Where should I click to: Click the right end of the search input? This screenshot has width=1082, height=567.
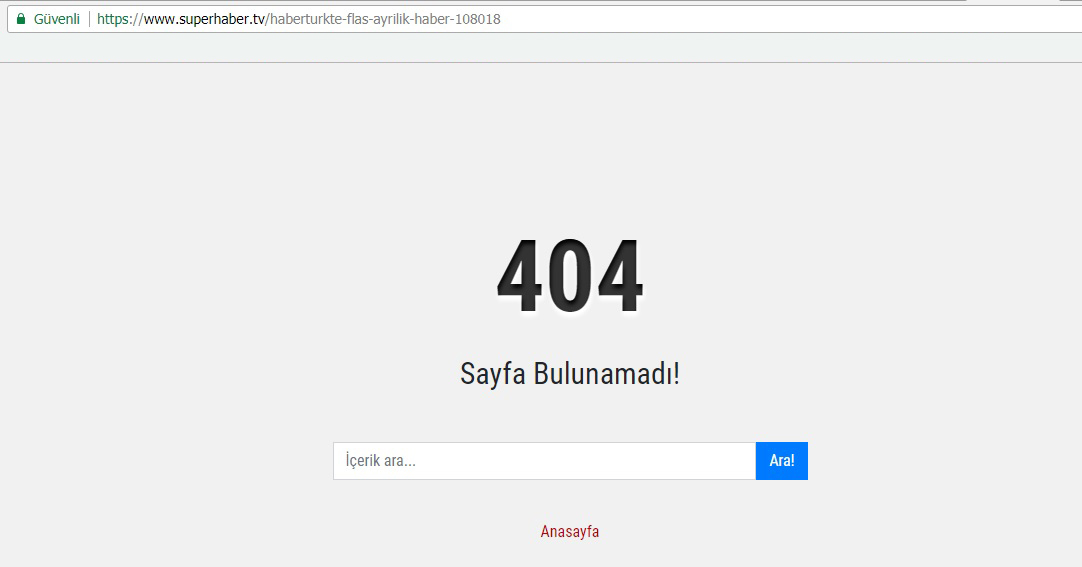point(735,461)
